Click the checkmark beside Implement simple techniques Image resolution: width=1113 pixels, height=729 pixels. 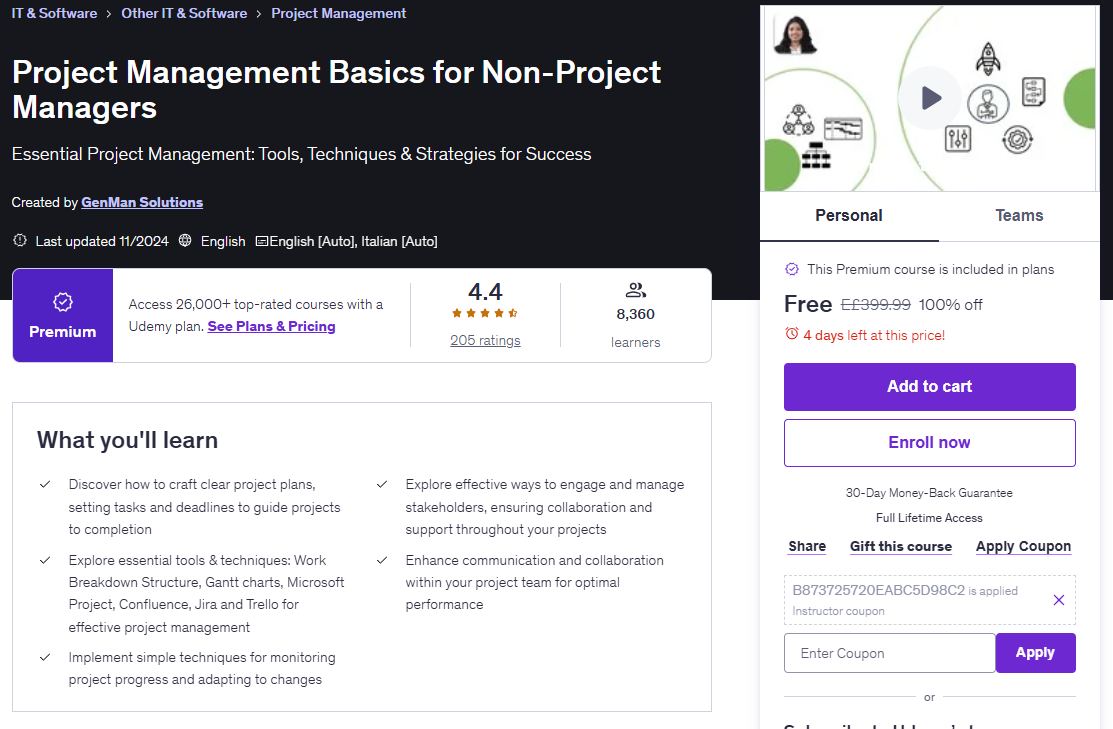[45, 657]
